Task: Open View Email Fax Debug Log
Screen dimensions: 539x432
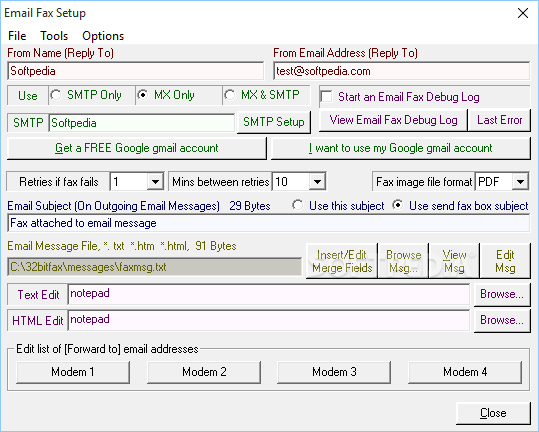Action: tap(393, 120)
